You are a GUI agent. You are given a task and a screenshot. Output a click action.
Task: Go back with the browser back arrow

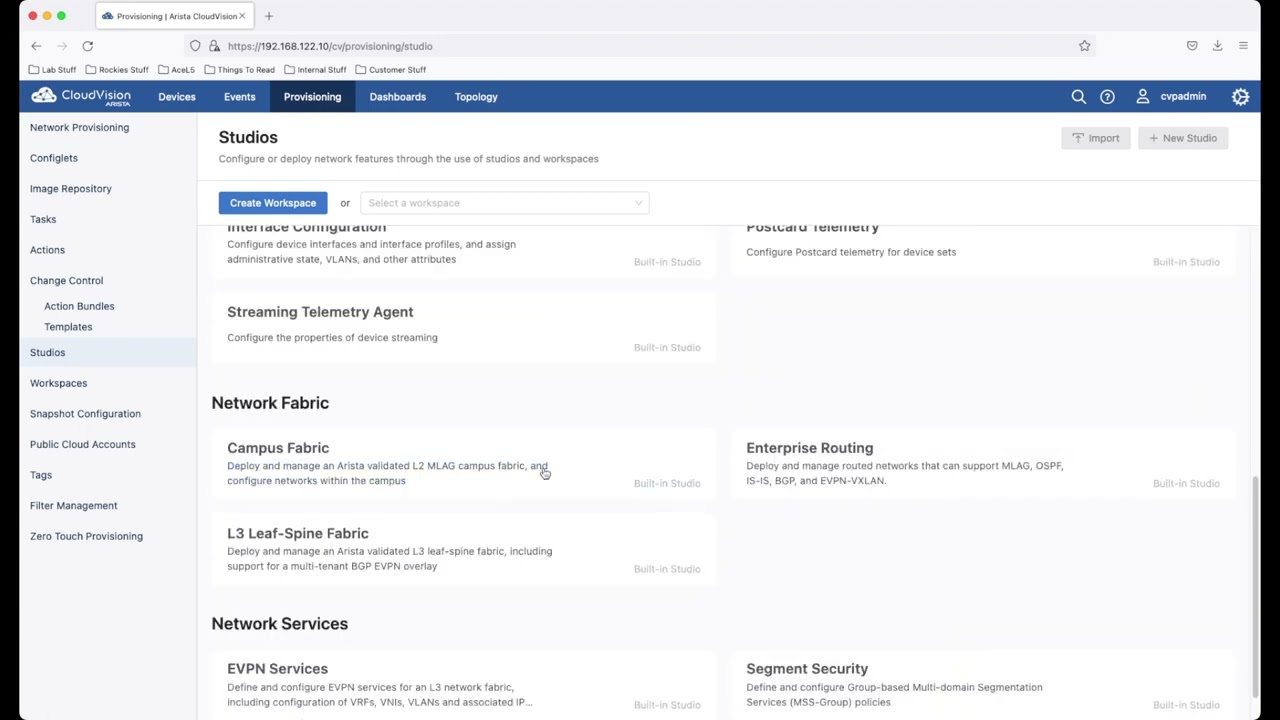coord(36,46)
